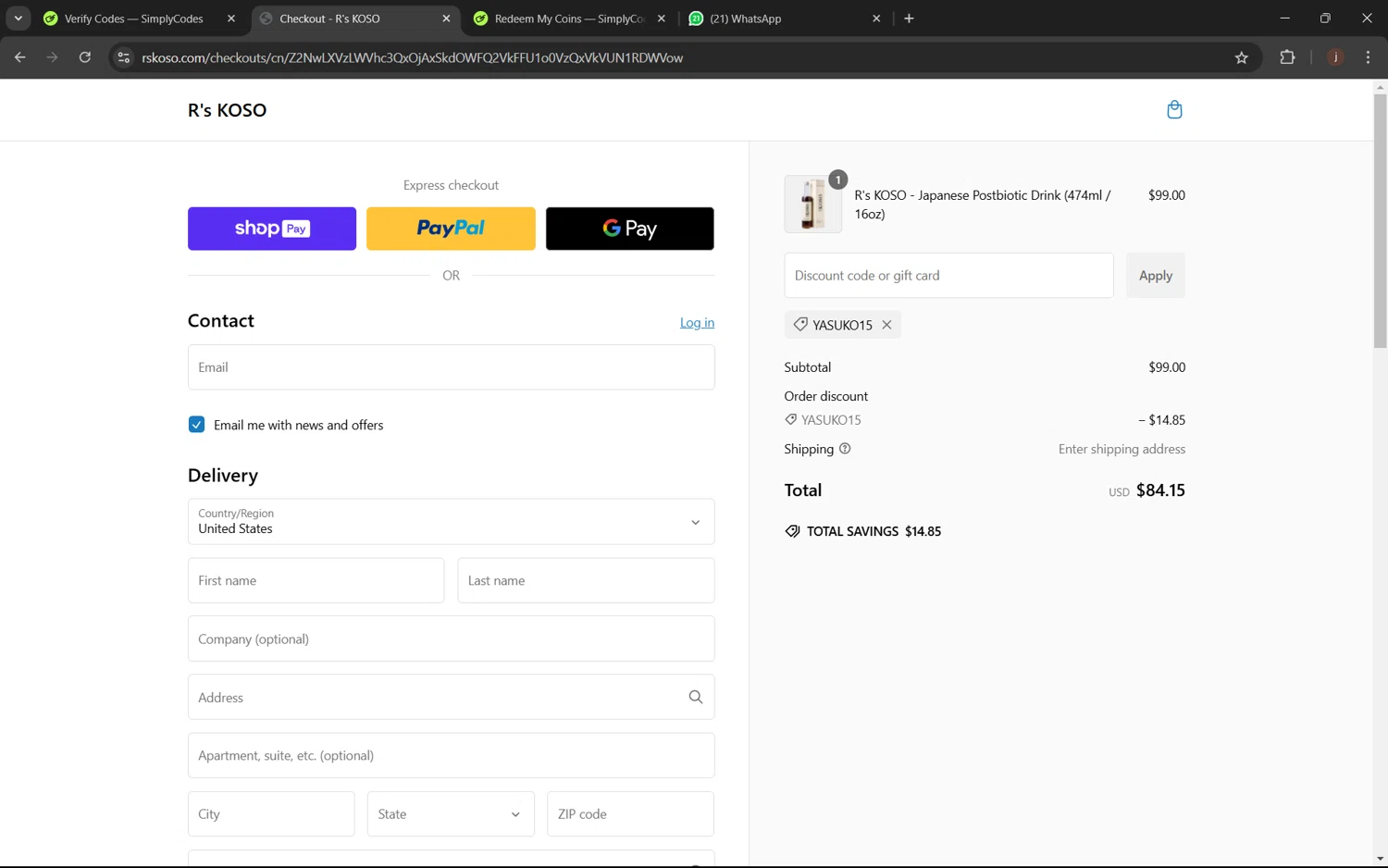This screenshot has width=1388, height=868.
Task: Click the Last name field
Action: pos(586,580)
